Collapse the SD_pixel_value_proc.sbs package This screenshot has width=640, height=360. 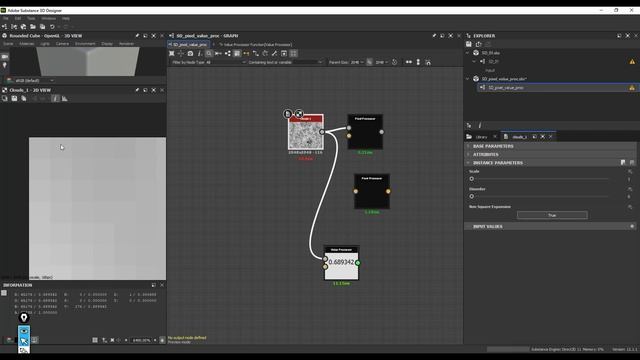tap(468, 79)
